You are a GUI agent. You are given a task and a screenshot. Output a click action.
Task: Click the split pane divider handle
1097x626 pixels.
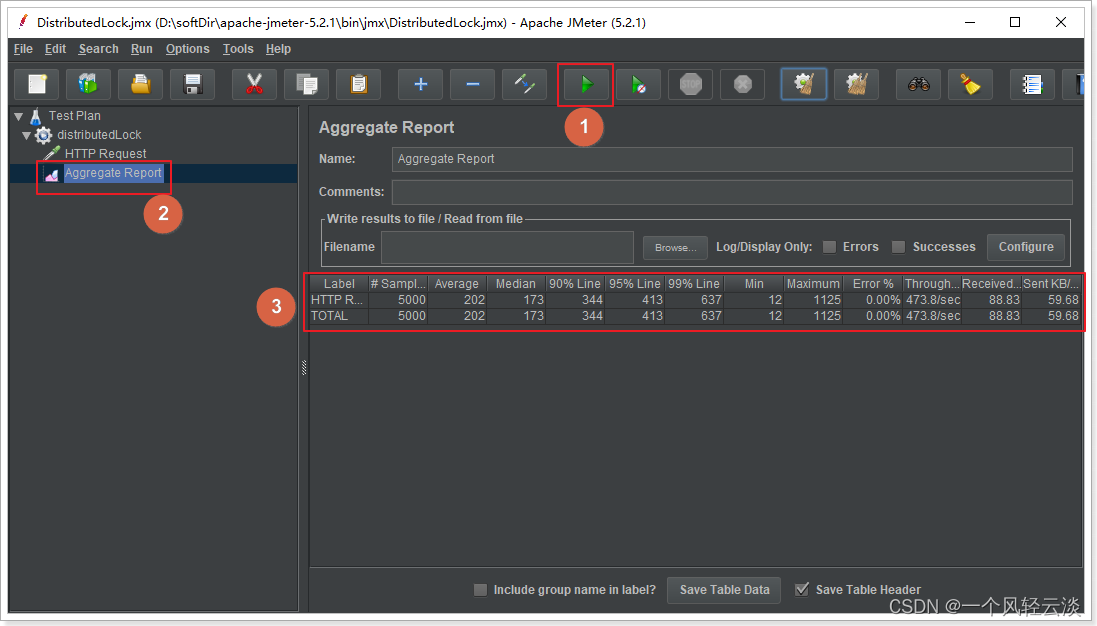304,367
